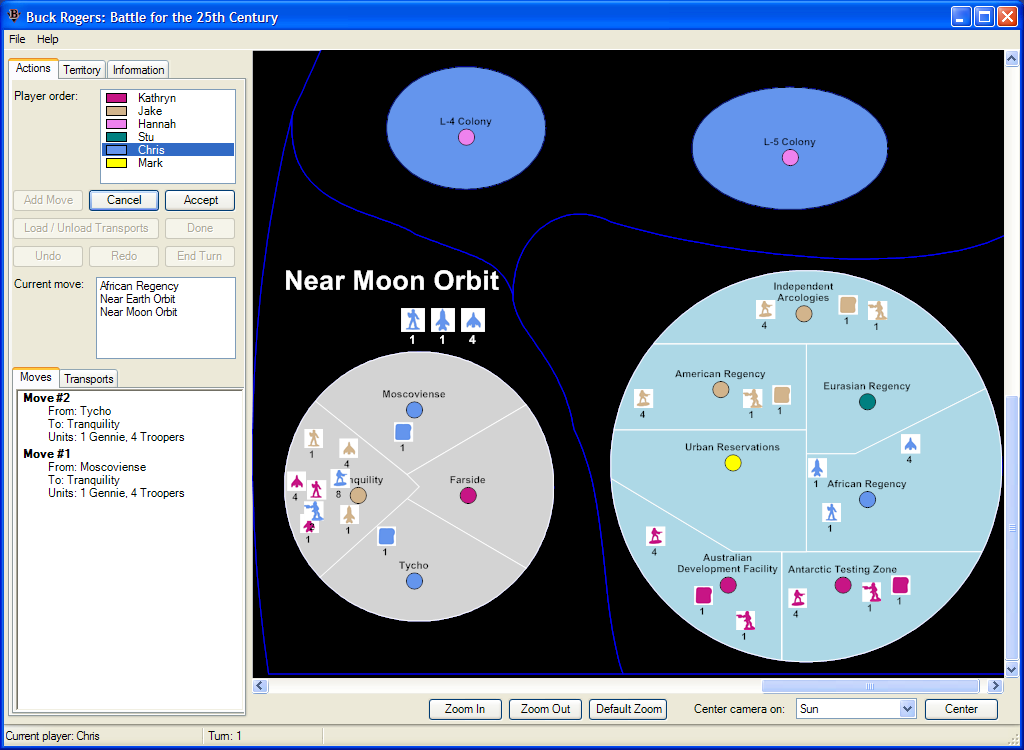Click the Eurasian Regency teal marker

(867, 402)
